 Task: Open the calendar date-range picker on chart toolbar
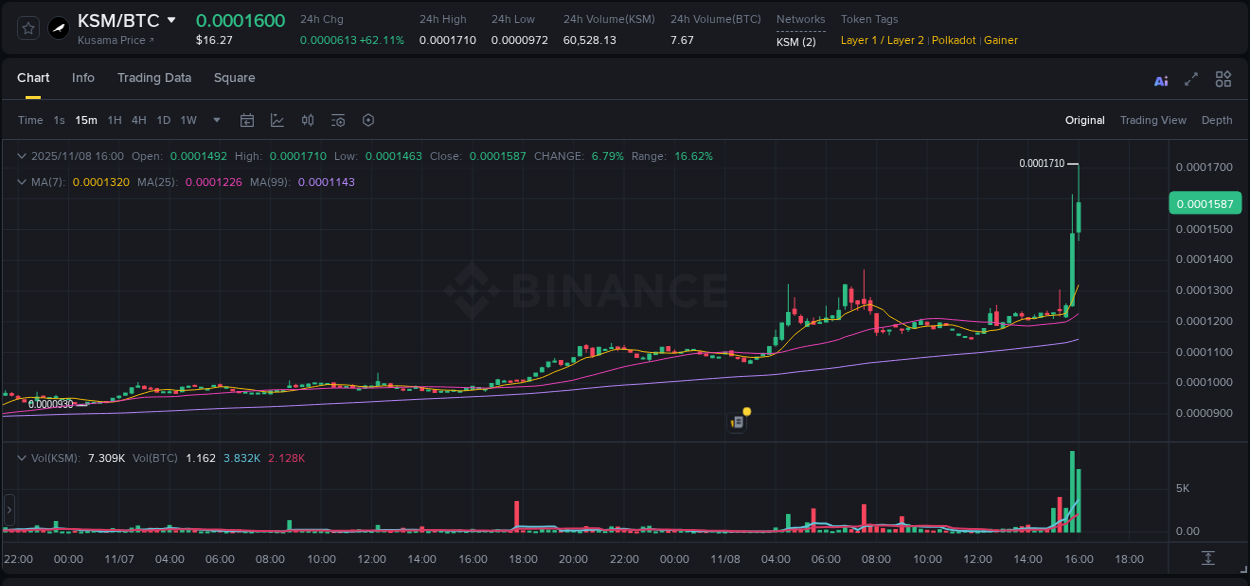(247, 120)
